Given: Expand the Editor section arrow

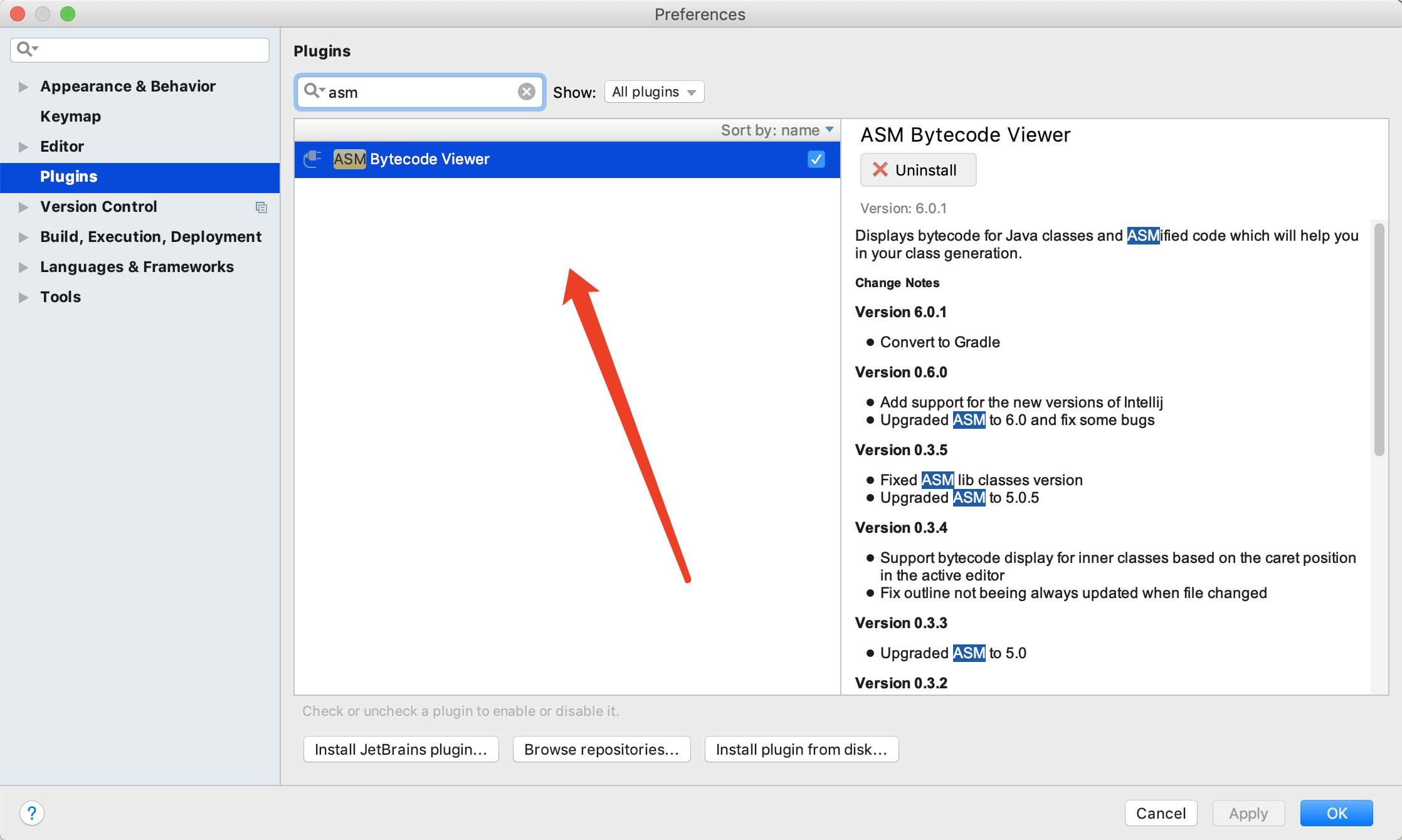Looking at the screenshot, I should 23,147.
